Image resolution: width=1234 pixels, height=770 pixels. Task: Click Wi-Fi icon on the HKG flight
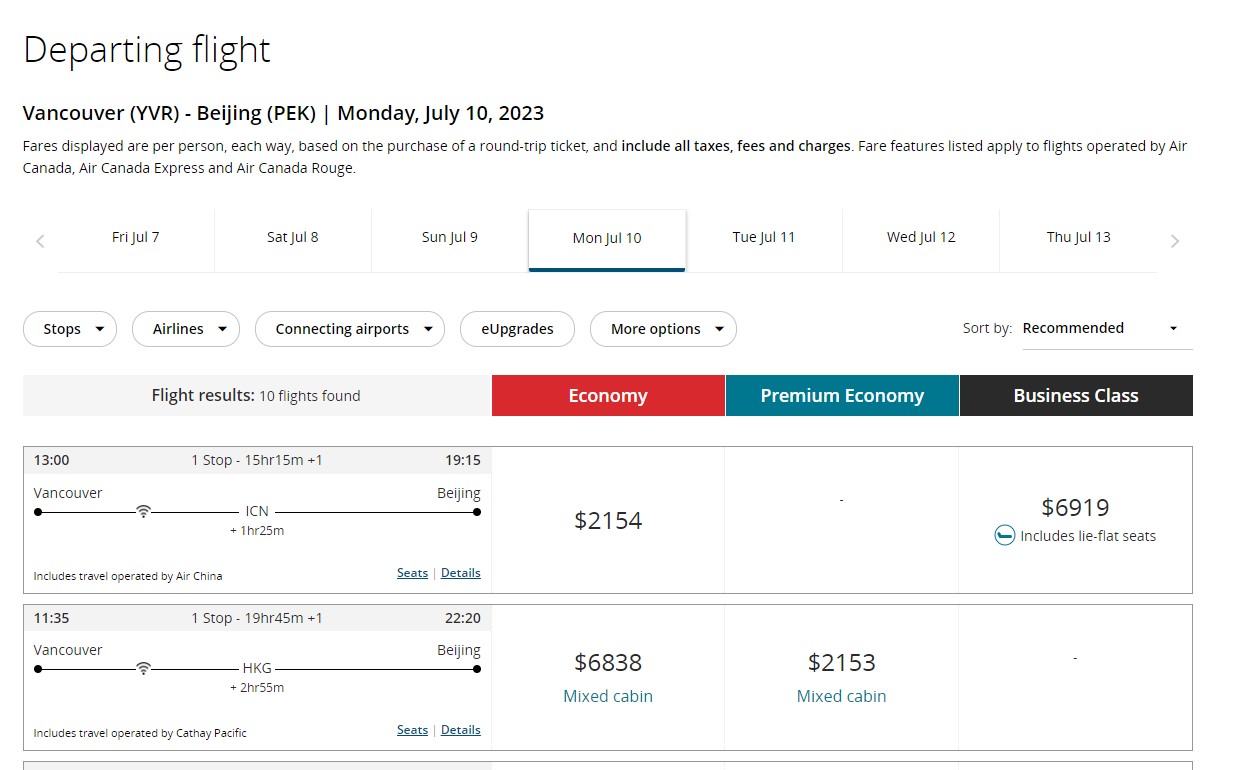coord(144,668)
